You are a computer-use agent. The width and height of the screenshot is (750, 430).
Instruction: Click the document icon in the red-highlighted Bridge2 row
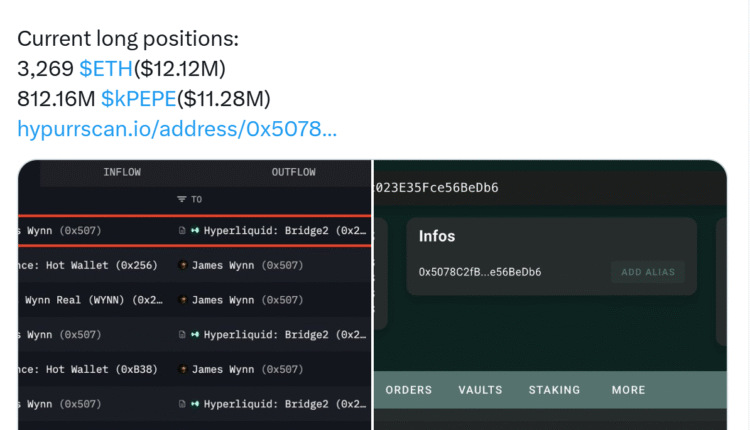pyautogui.click(x=181, y=231)
